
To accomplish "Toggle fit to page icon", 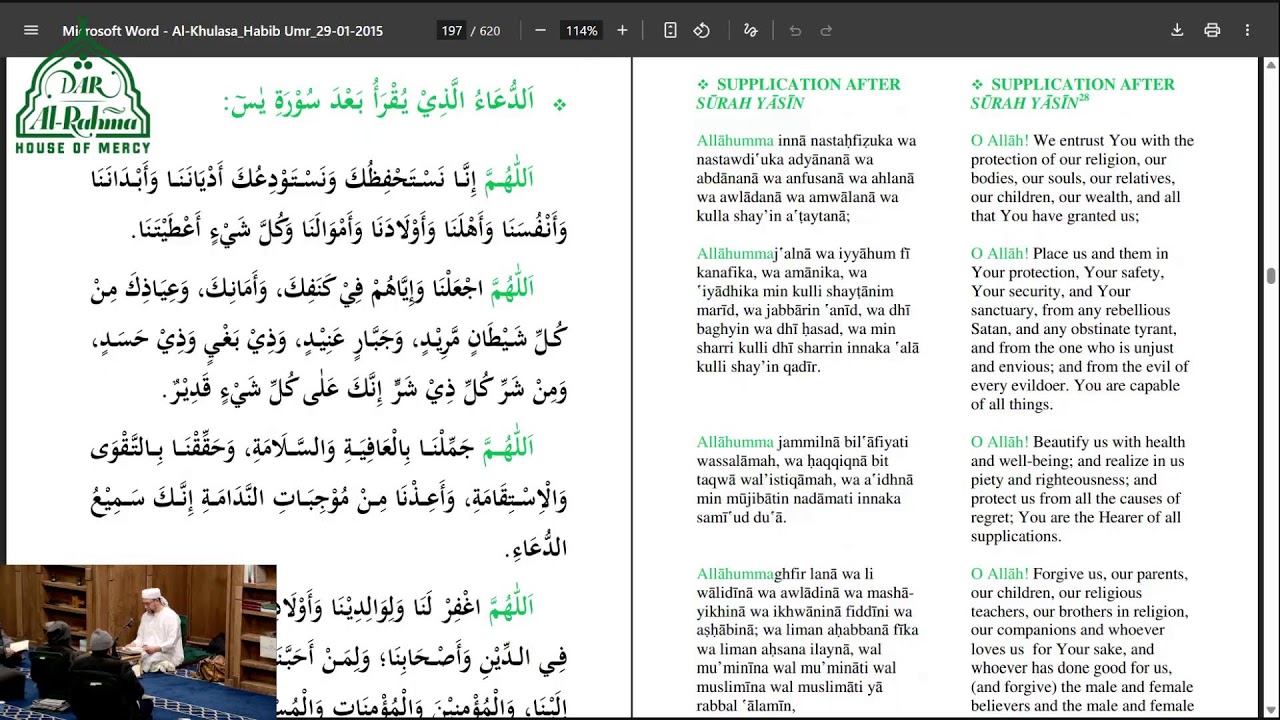I will tap(670, 30).
